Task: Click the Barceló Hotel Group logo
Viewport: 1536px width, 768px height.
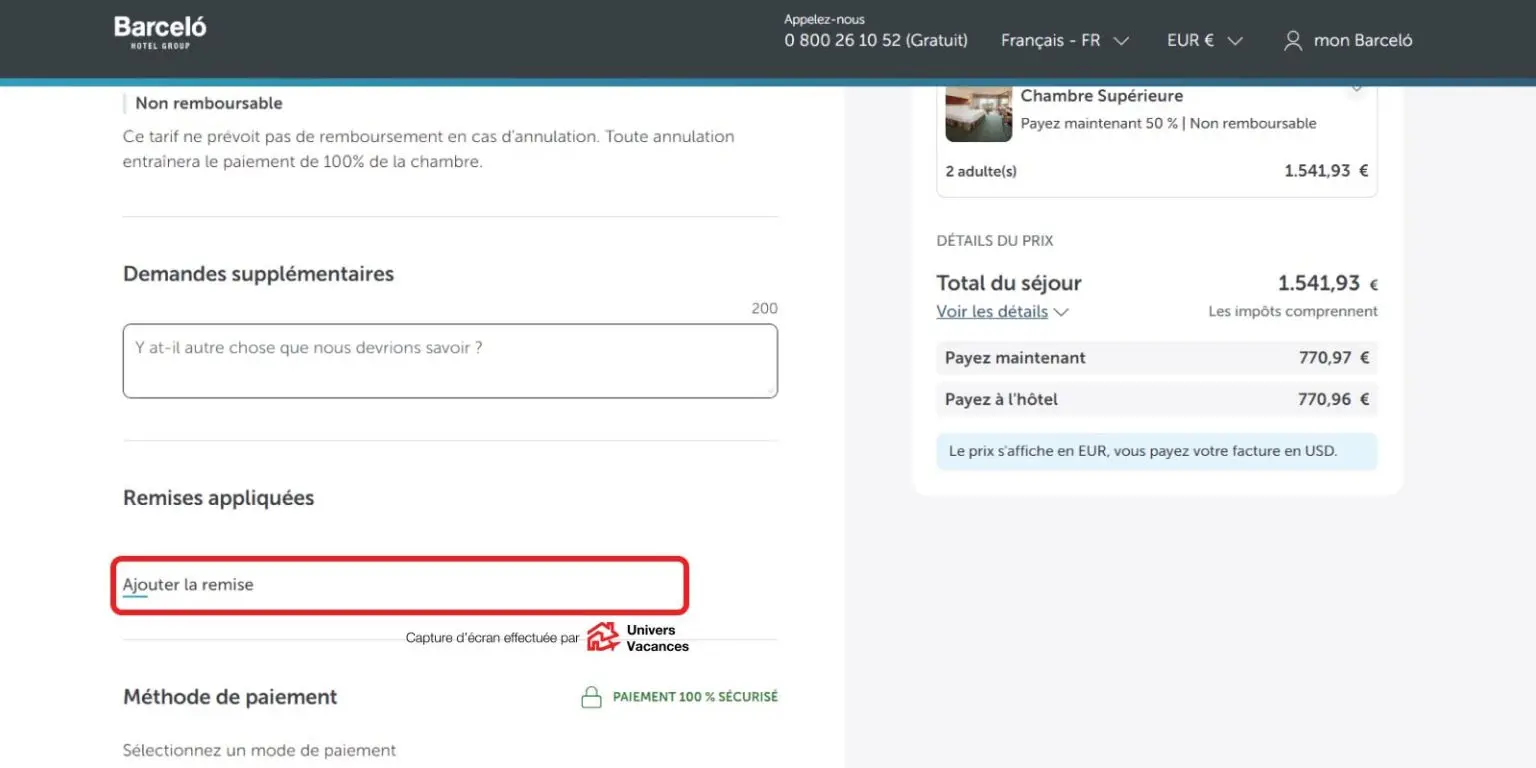Action: [160, 32]
